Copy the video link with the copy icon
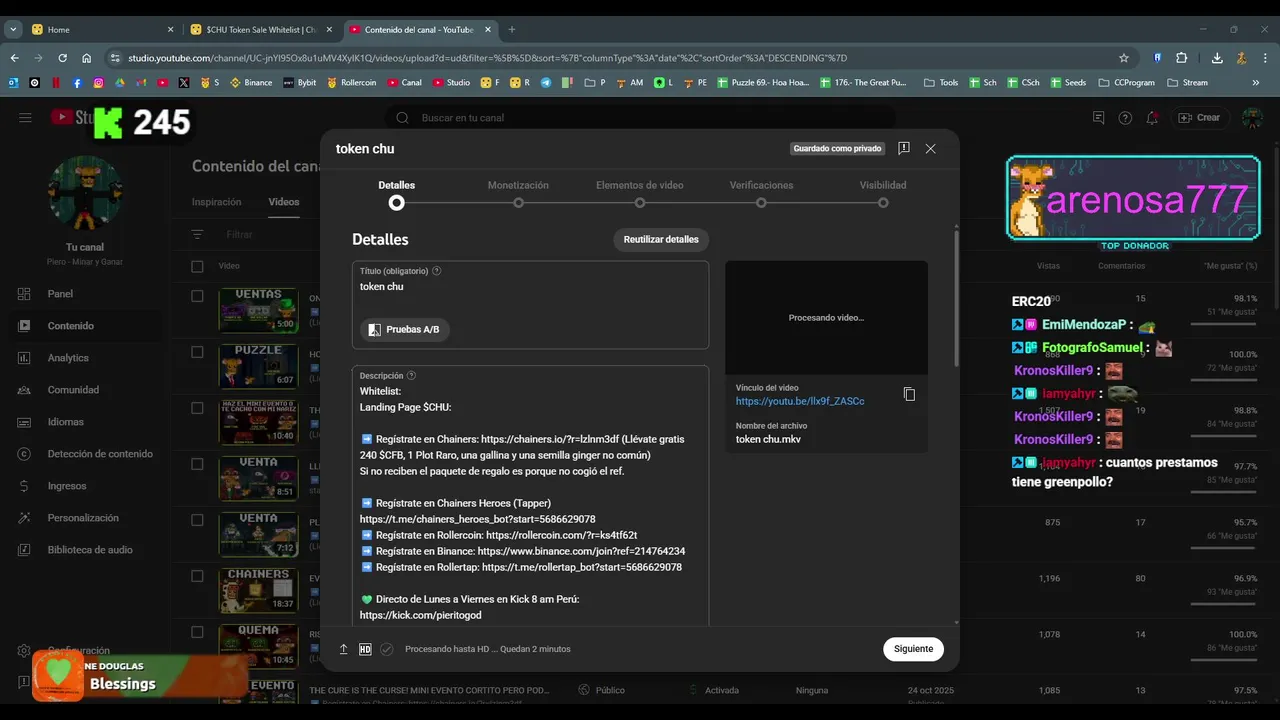 point(909,394)
